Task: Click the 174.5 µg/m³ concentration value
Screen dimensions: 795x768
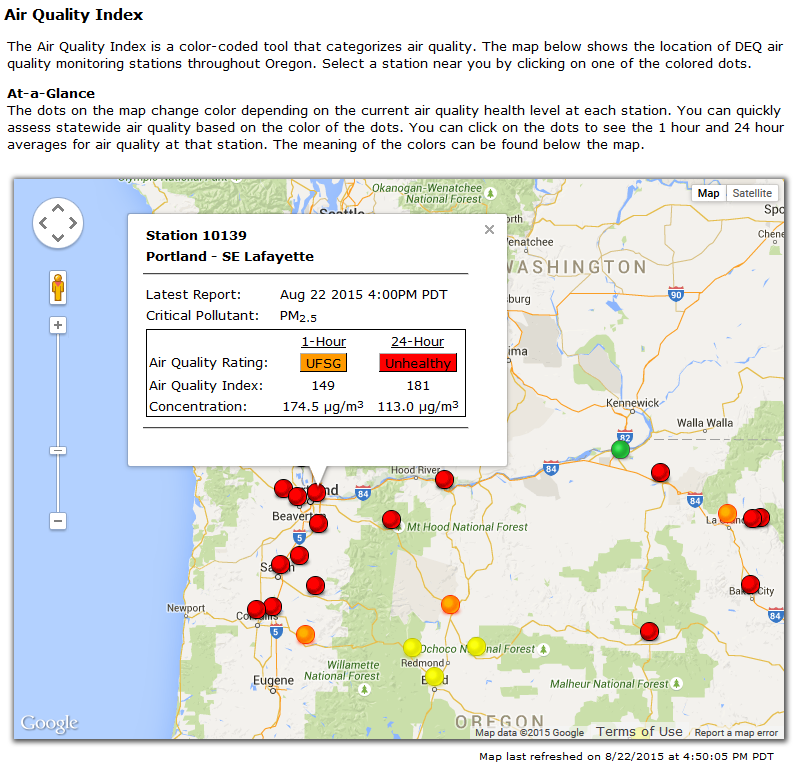Action: click(323, 406)
